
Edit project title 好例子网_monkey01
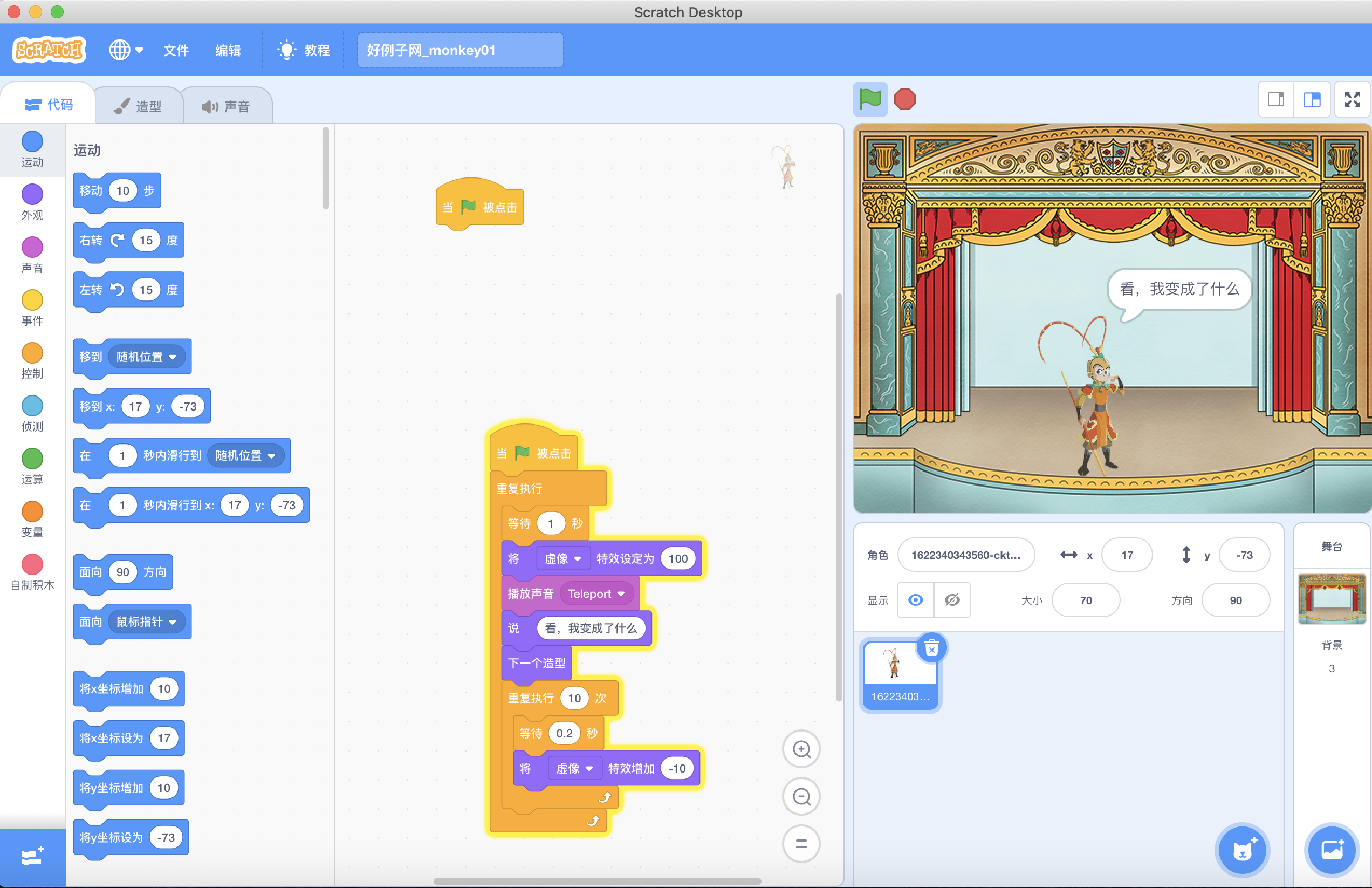click(459, 50)
